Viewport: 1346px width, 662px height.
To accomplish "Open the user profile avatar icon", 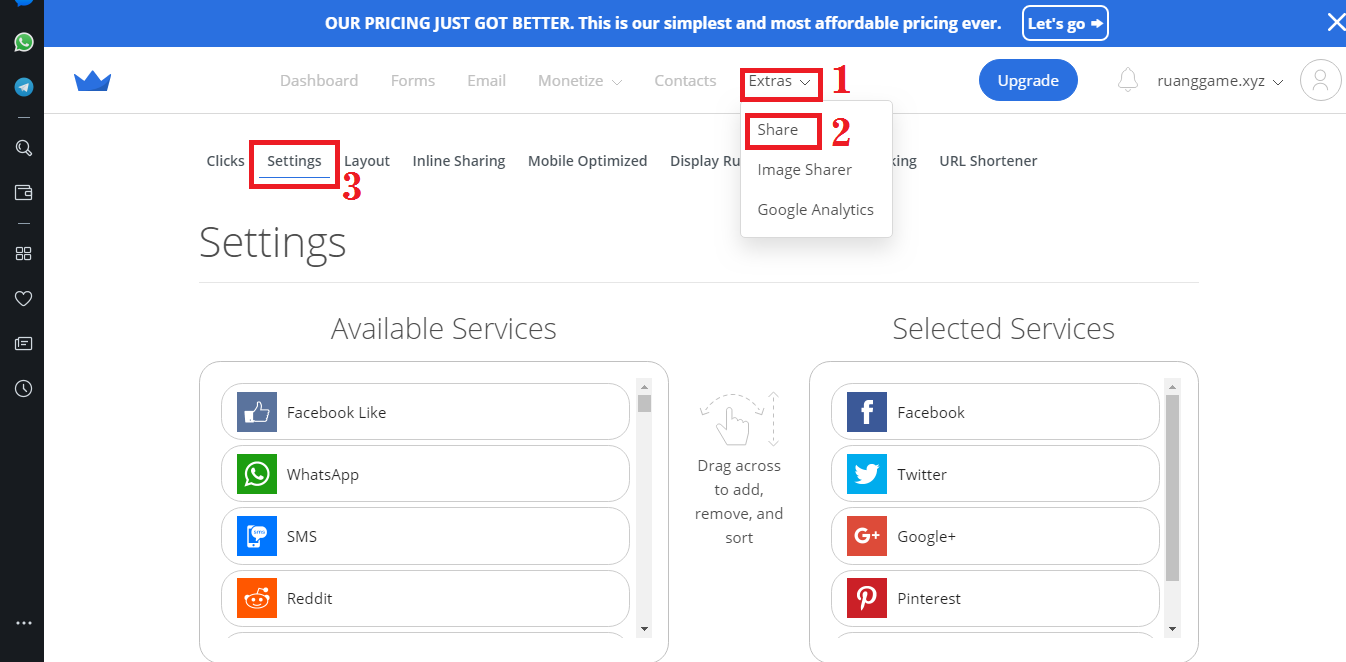I will (1320, 80).
